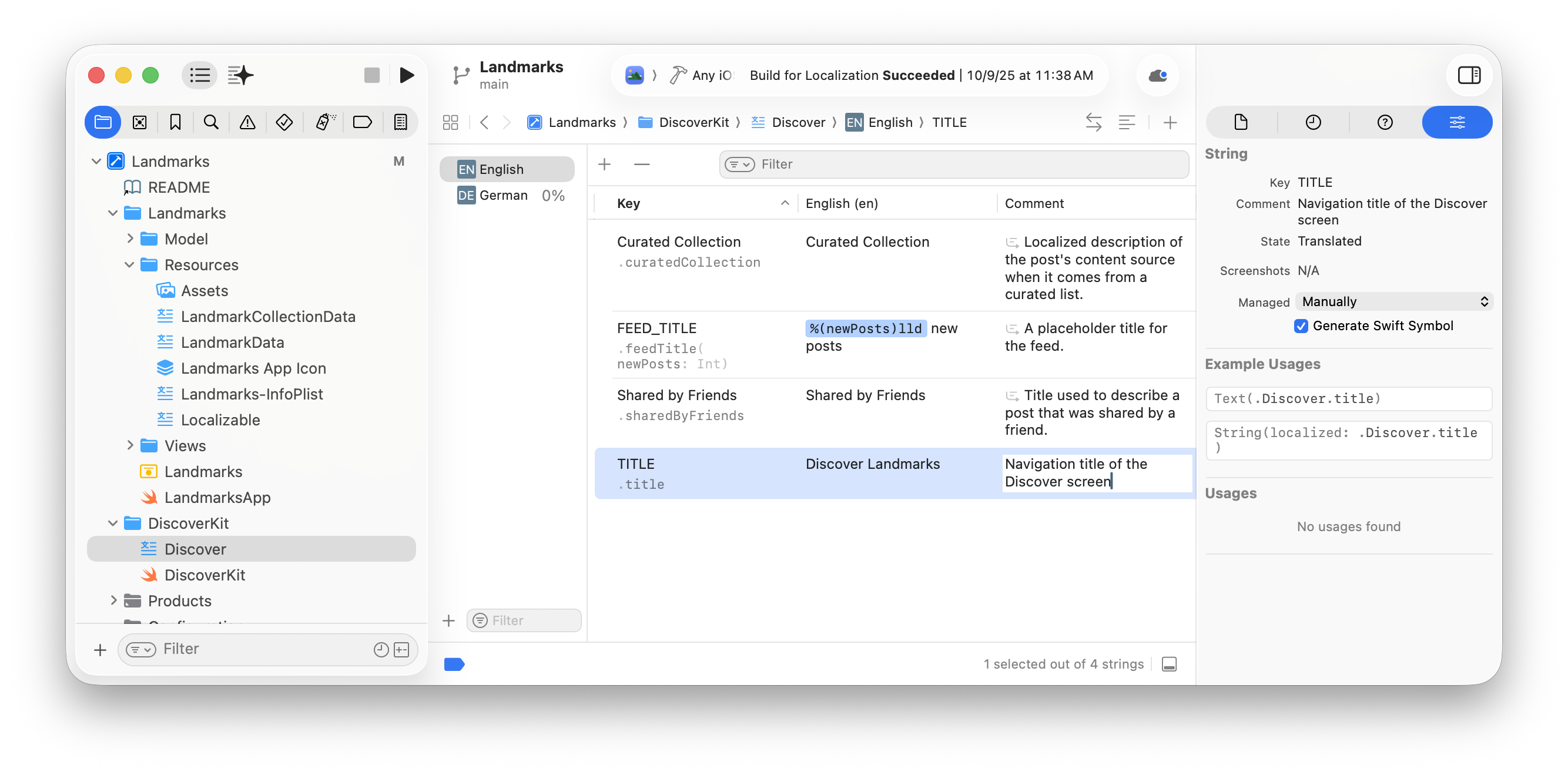Collapse the Landmarks project root
The width and height of the screenshot is (1568, 772).
coord(96,161)
